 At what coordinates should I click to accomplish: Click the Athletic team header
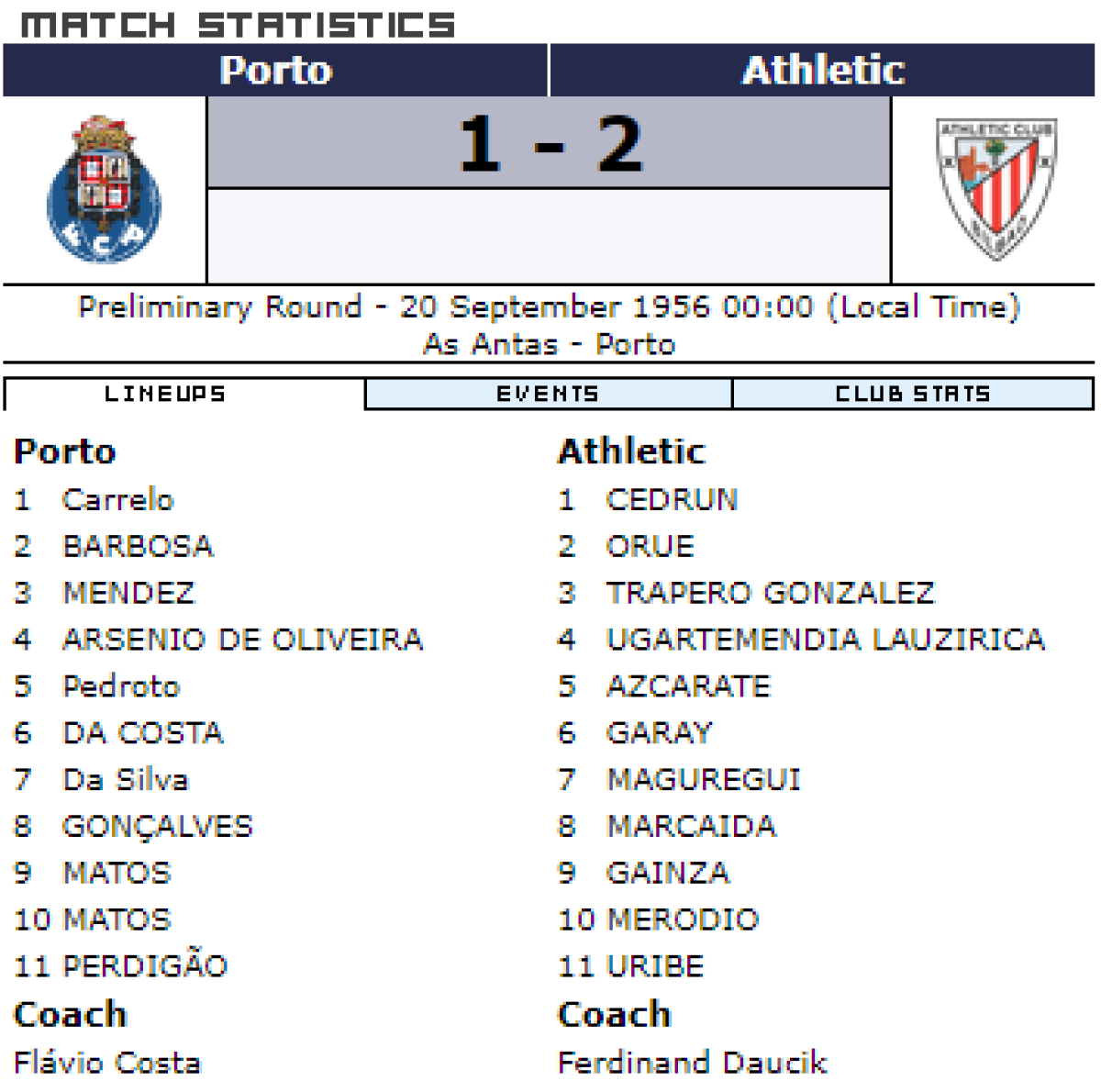823,70
